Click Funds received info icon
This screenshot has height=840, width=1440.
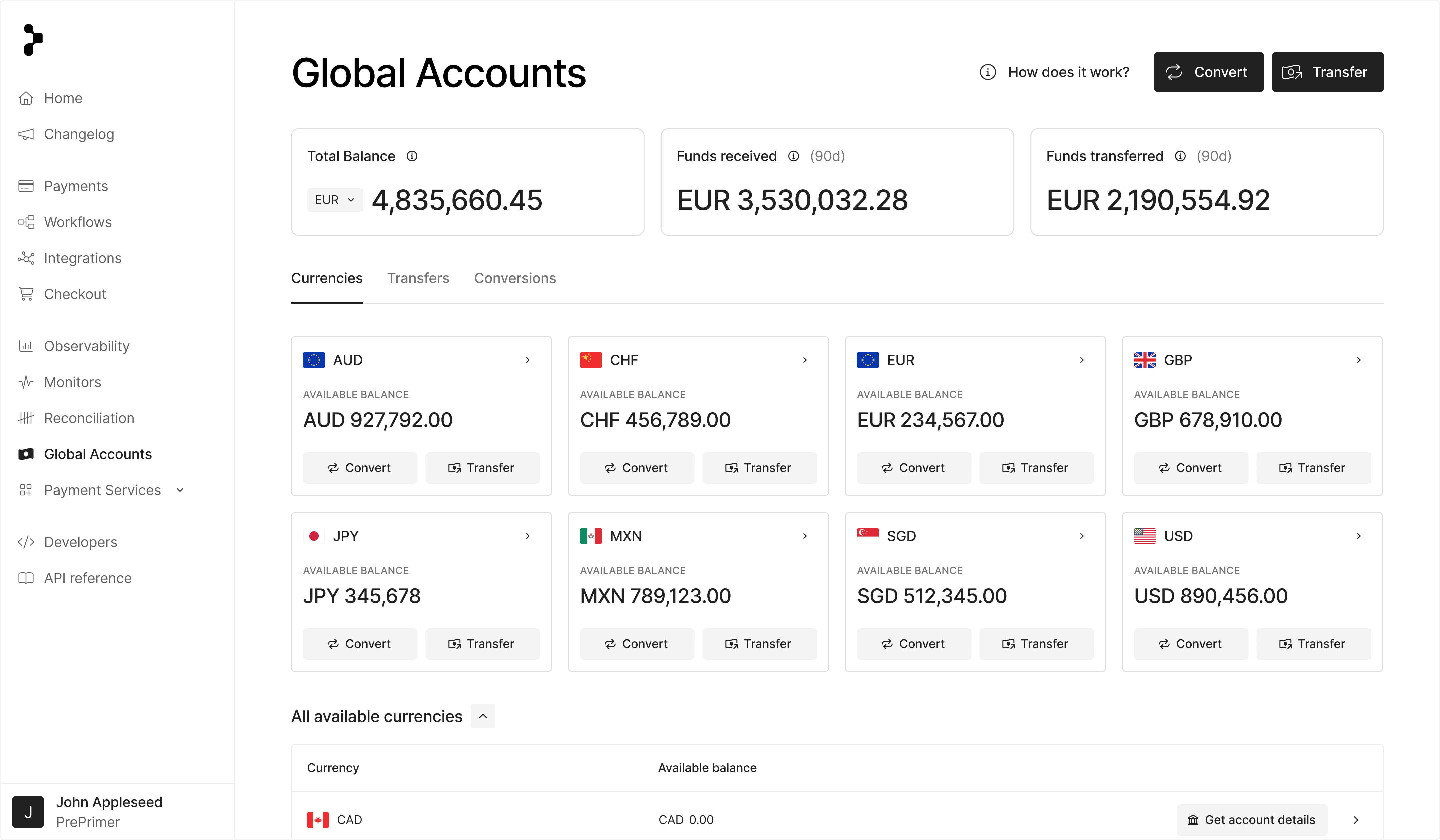tap(793, 156)
